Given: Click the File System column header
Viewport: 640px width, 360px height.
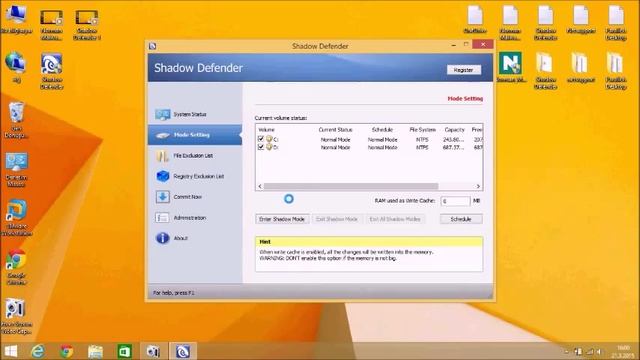Looking at the screenshot, I should click(422, 130).
